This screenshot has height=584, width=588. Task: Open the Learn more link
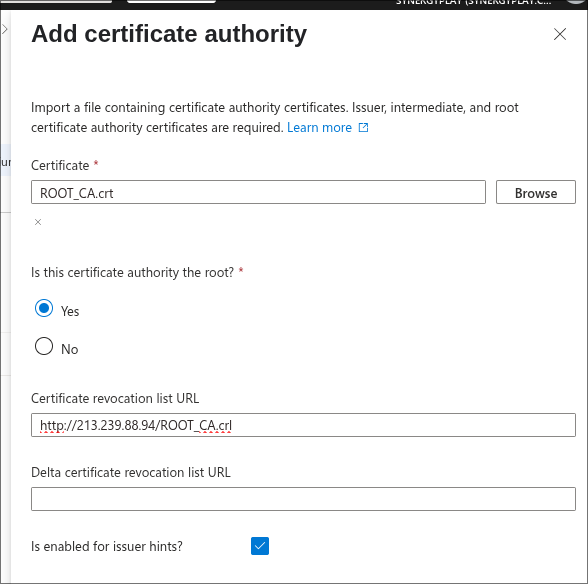coord(319,128)
